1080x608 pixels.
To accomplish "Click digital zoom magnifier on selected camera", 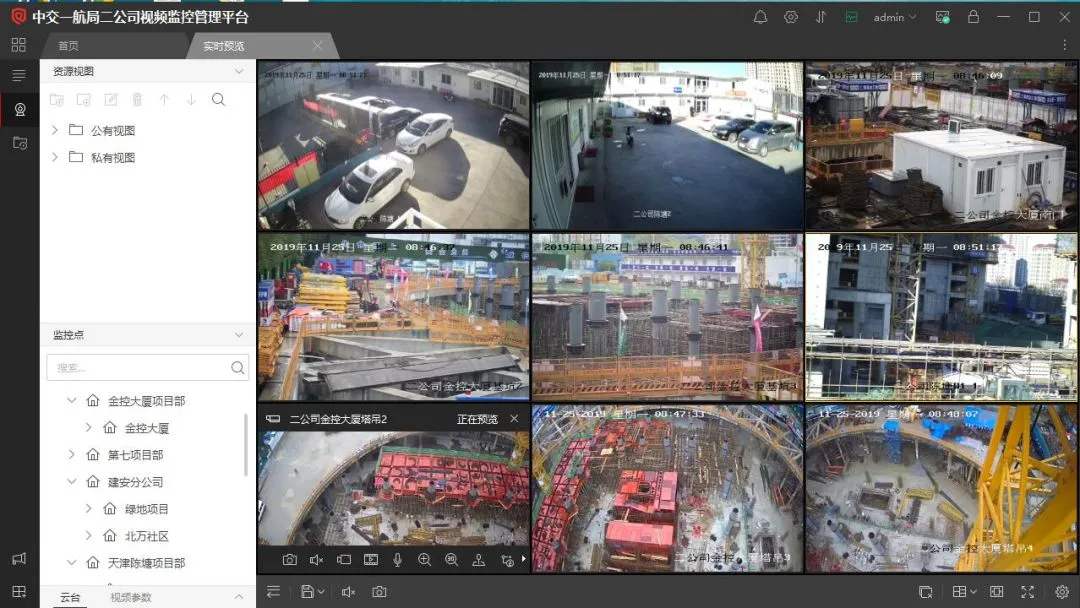I will click(424, 560).
